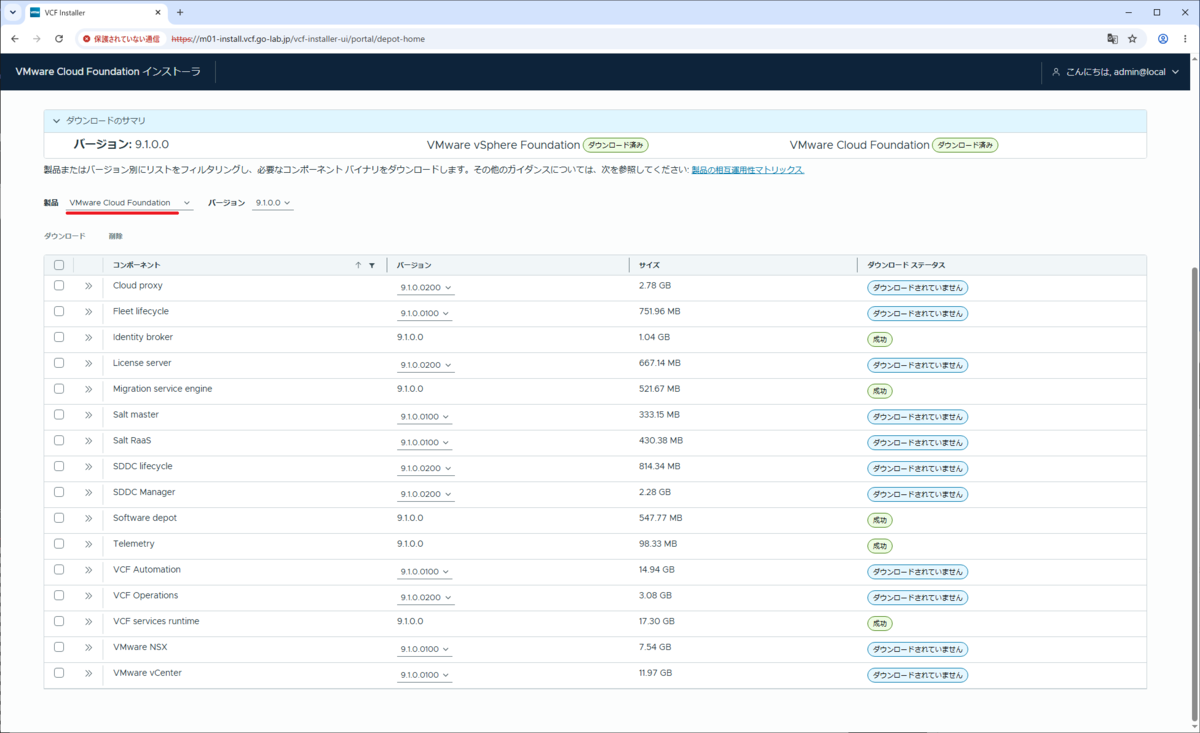Expand details for SDDC lifecycle row
Screen dimensions: 1200x733
(x=88, y=467)
